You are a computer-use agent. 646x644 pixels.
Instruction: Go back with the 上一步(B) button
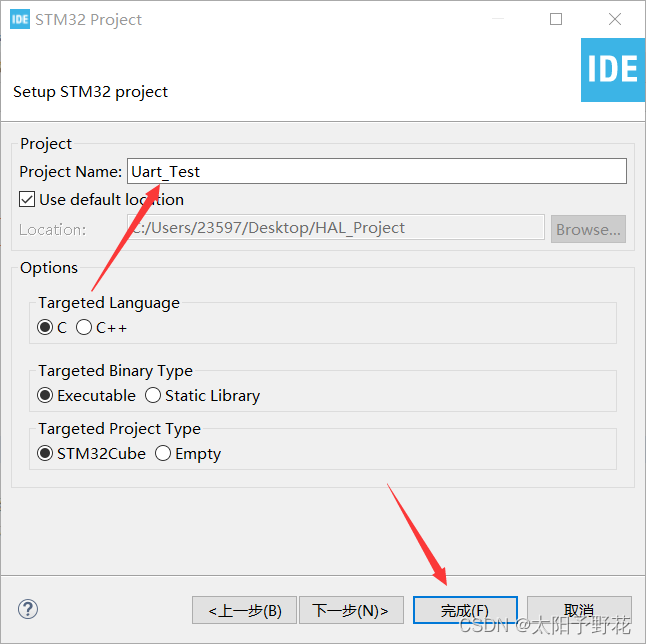pos(244,610)
